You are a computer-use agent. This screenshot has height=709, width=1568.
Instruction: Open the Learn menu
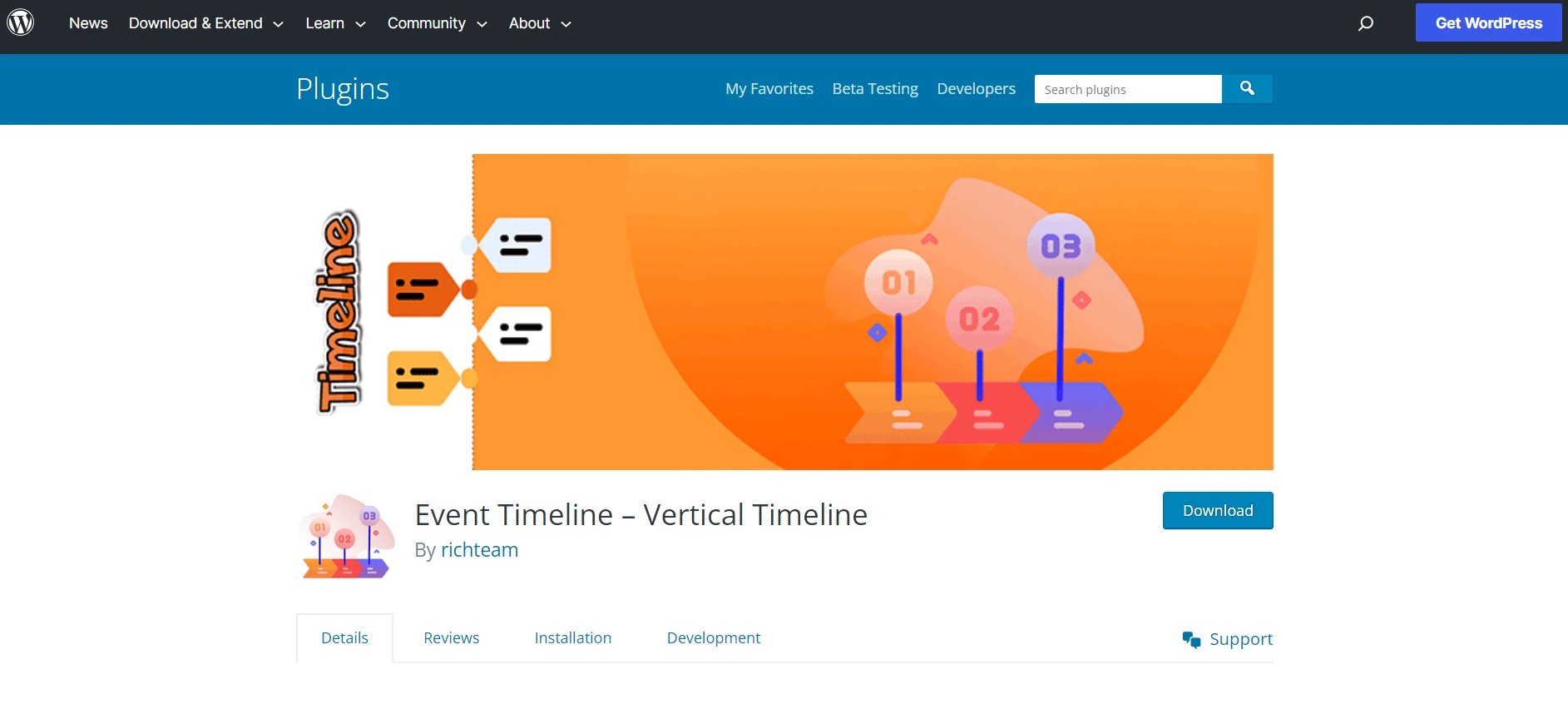tap(324, 23)
